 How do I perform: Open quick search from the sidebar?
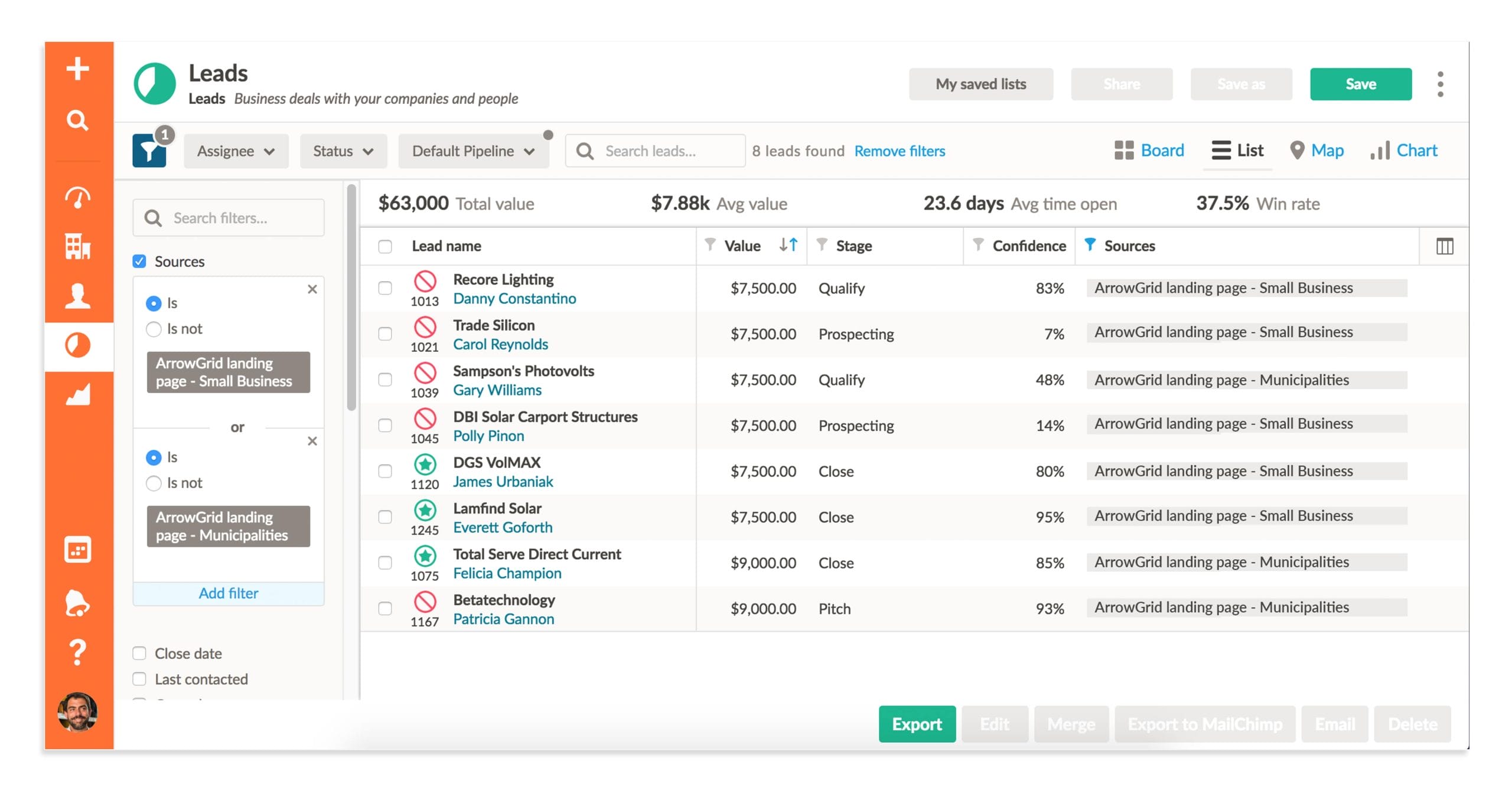pos(77,120)
